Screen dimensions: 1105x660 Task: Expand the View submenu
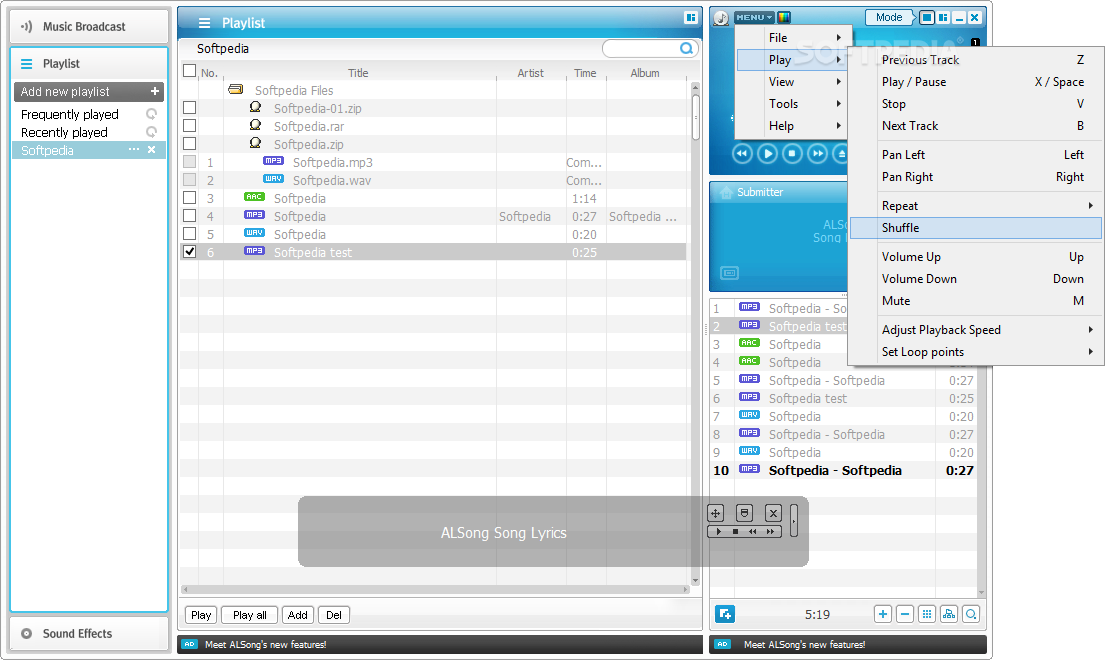[794, 82]
